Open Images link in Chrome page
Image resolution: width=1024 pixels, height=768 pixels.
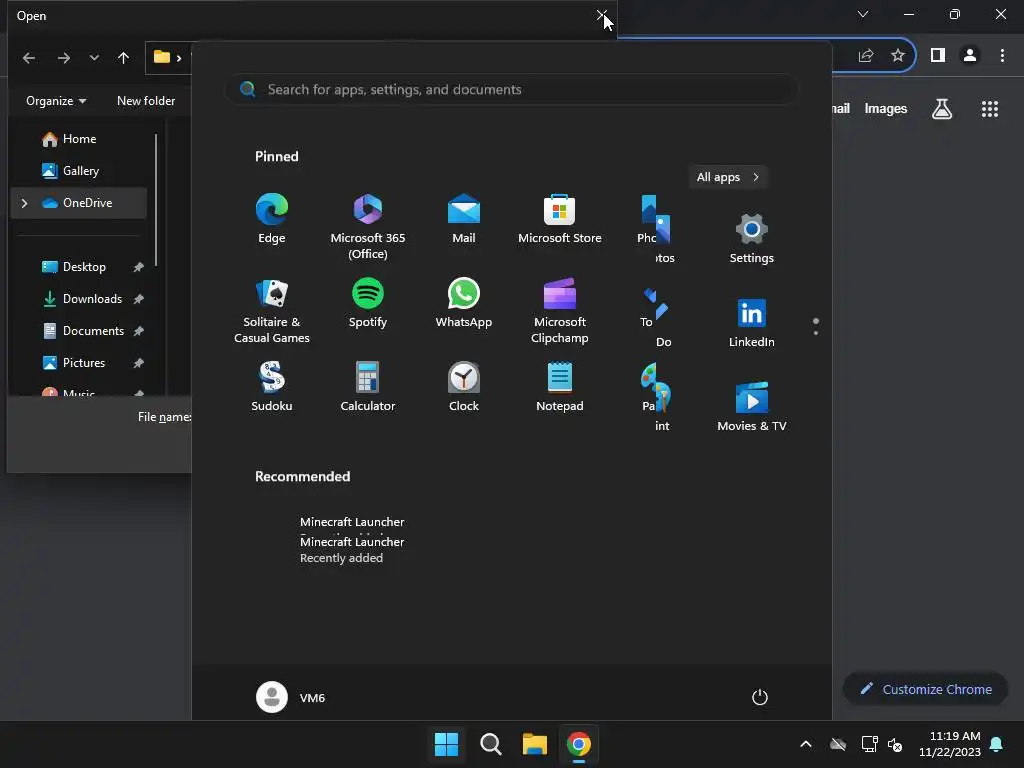886,108
